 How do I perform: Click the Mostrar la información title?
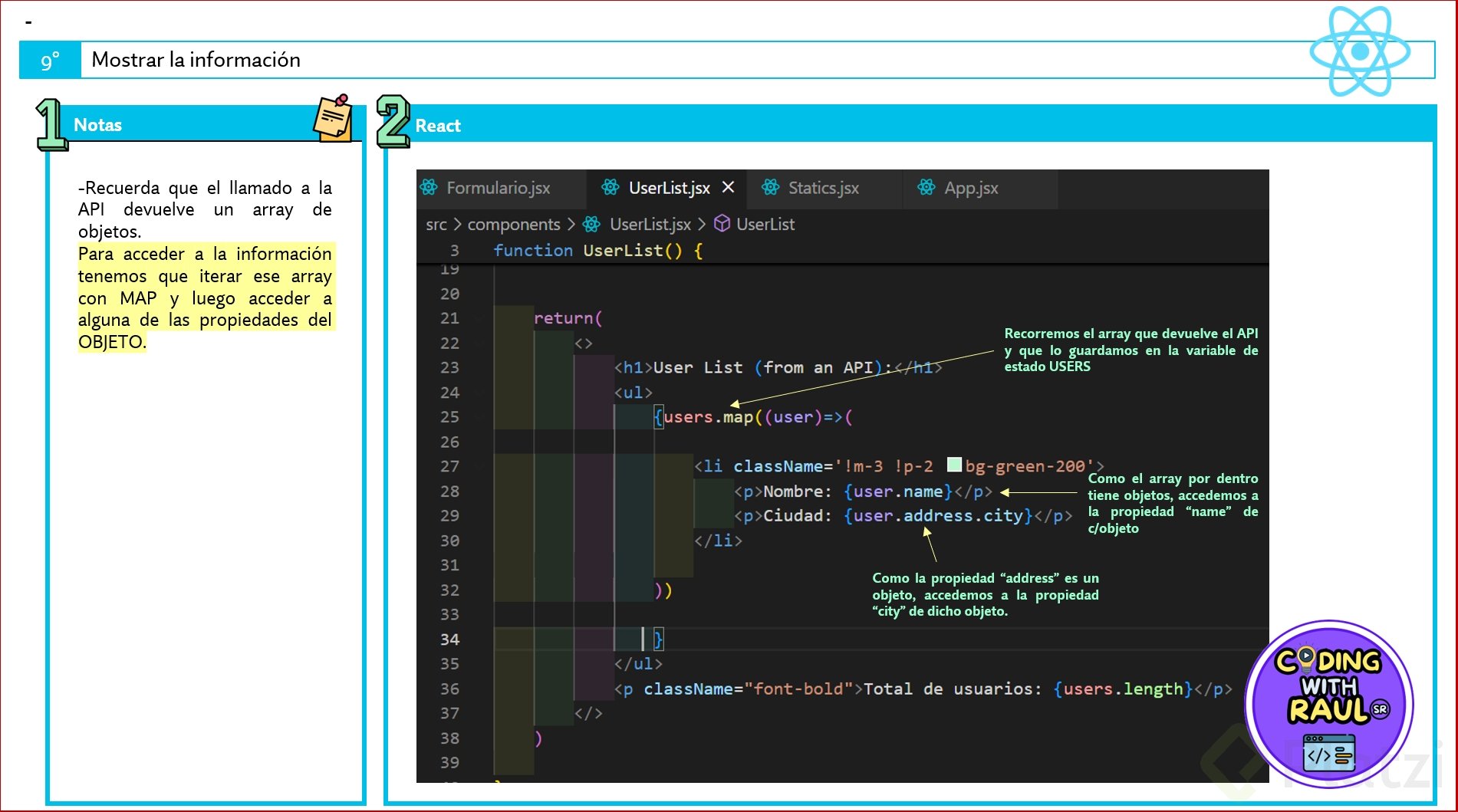[196, 60]
